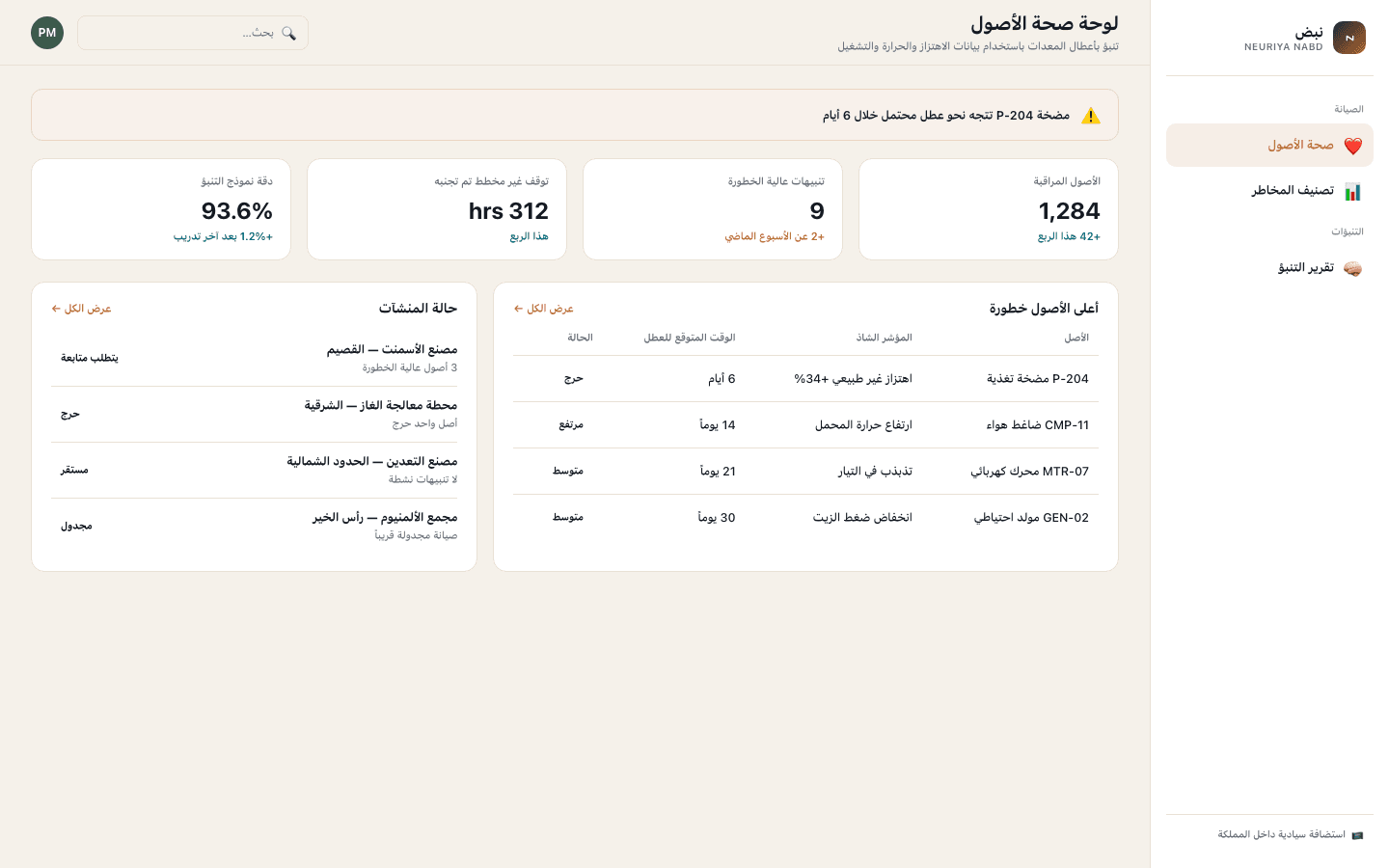Open صحة الأصول in the sidebar

click(1269, 146)
